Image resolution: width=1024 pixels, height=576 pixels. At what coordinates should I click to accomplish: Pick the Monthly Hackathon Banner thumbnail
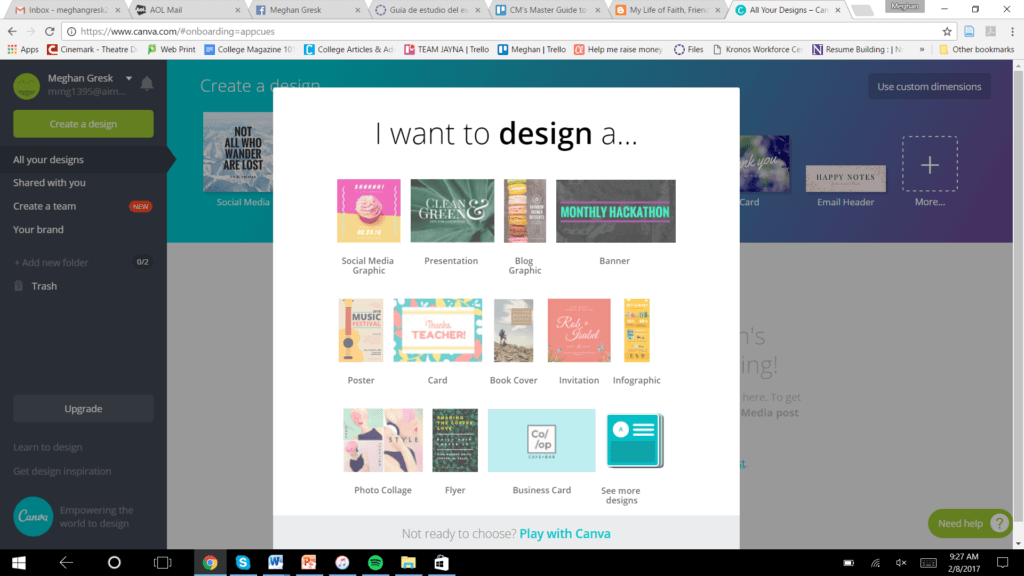[x=615, y=211]
